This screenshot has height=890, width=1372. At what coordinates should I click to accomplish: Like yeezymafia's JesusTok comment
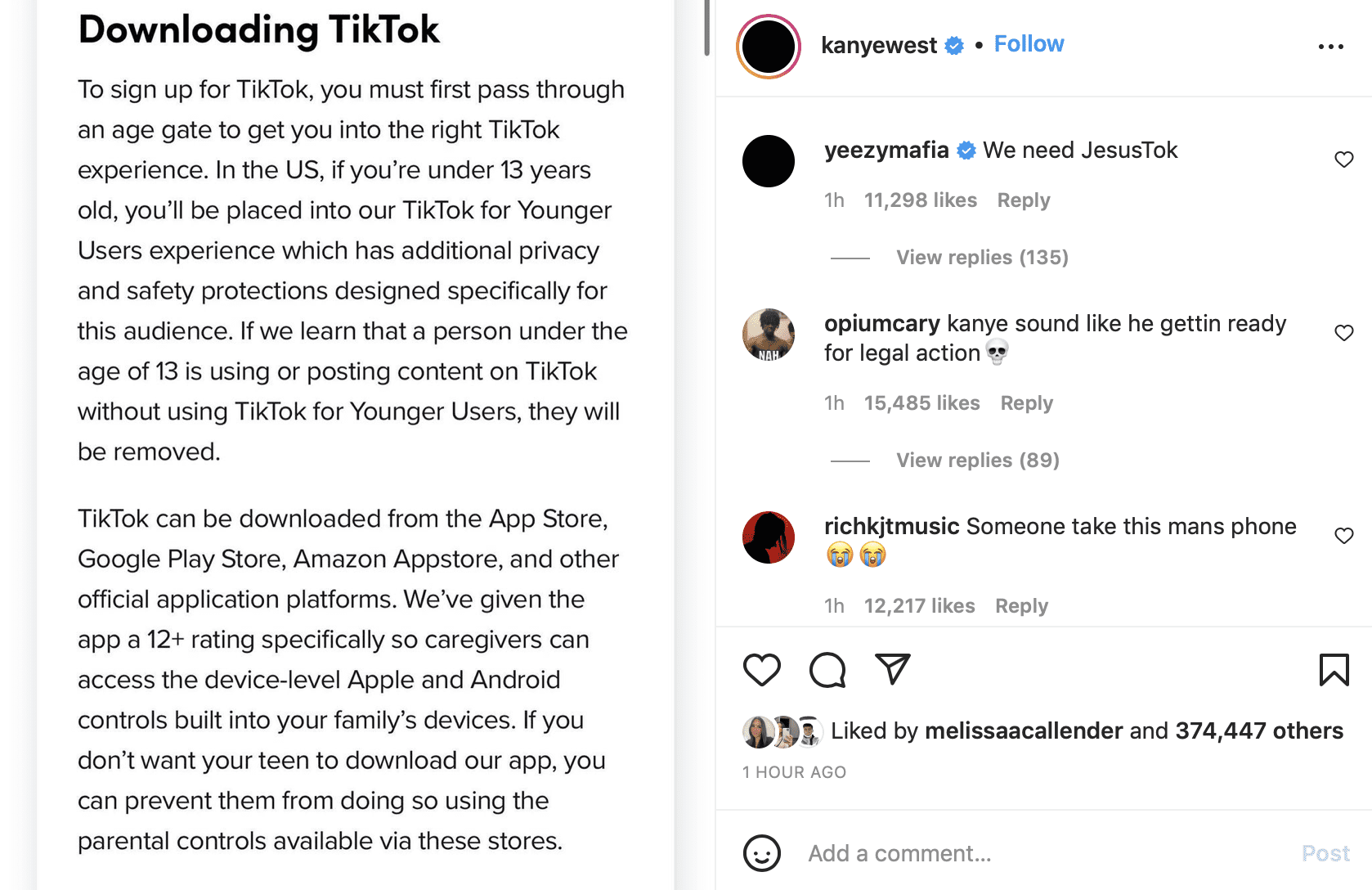point(1343,160)
